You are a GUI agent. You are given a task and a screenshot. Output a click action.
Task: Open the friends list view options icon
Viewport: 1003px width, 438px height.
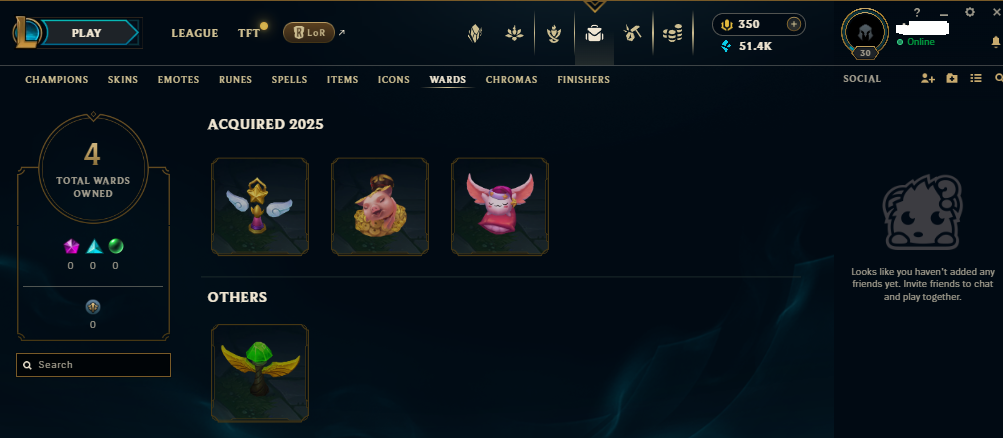975,79
